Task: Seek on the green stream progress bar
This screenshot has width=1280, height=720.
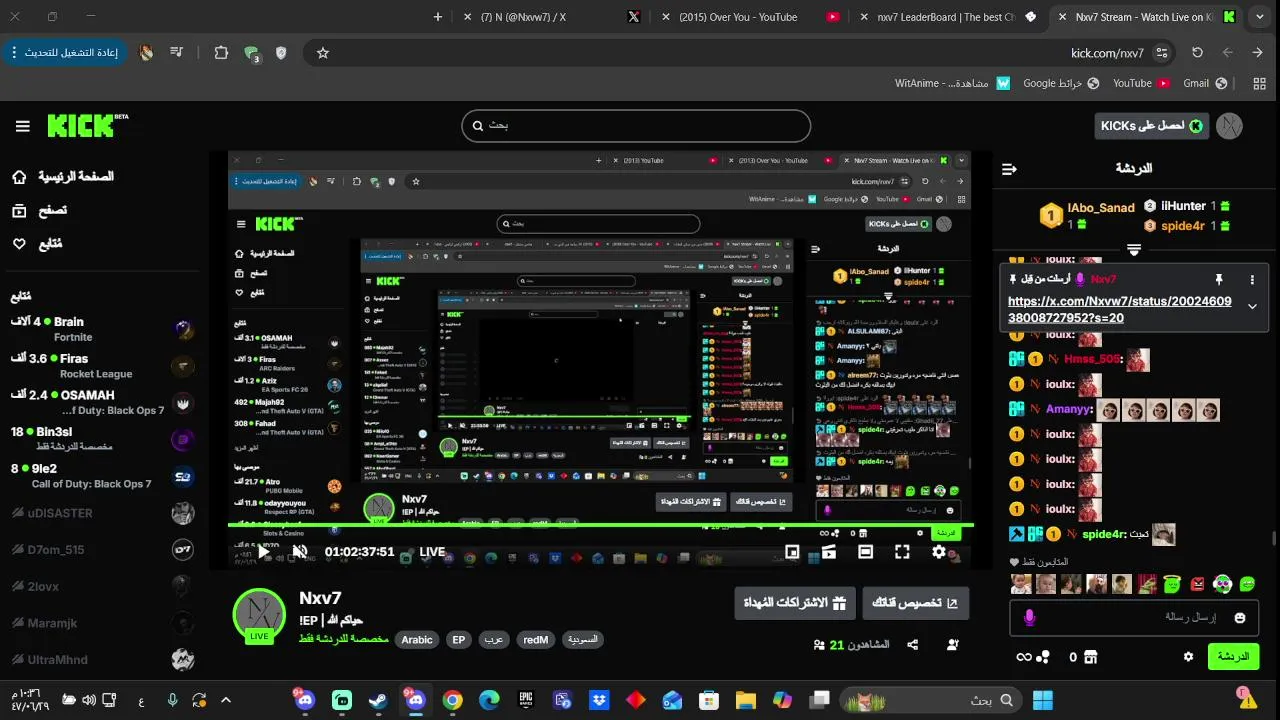Action: pos(600,525)
